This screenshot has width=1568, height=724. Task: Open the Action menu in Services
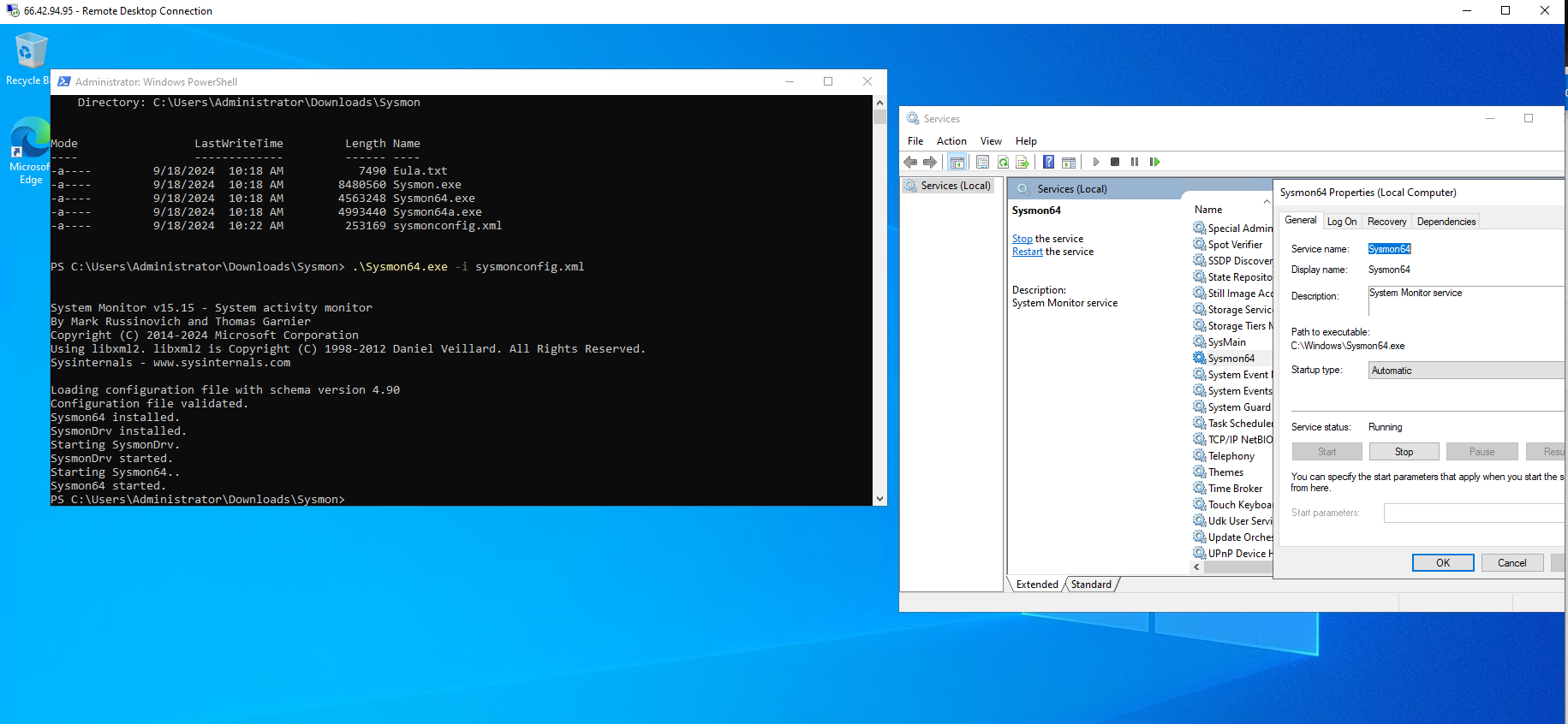point(951,141)
